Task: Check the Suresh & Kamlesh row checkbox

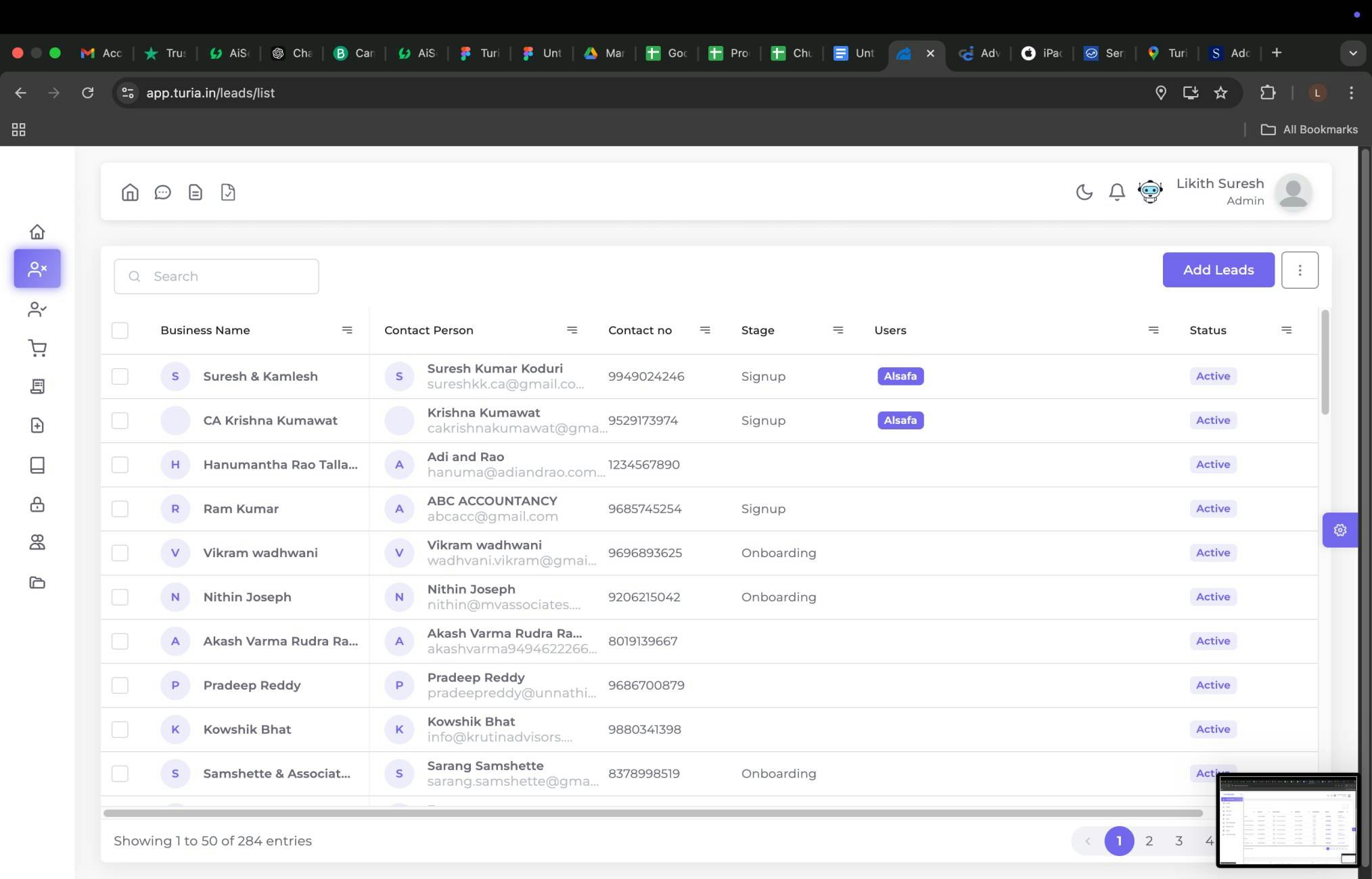Action: pos(120,376)
